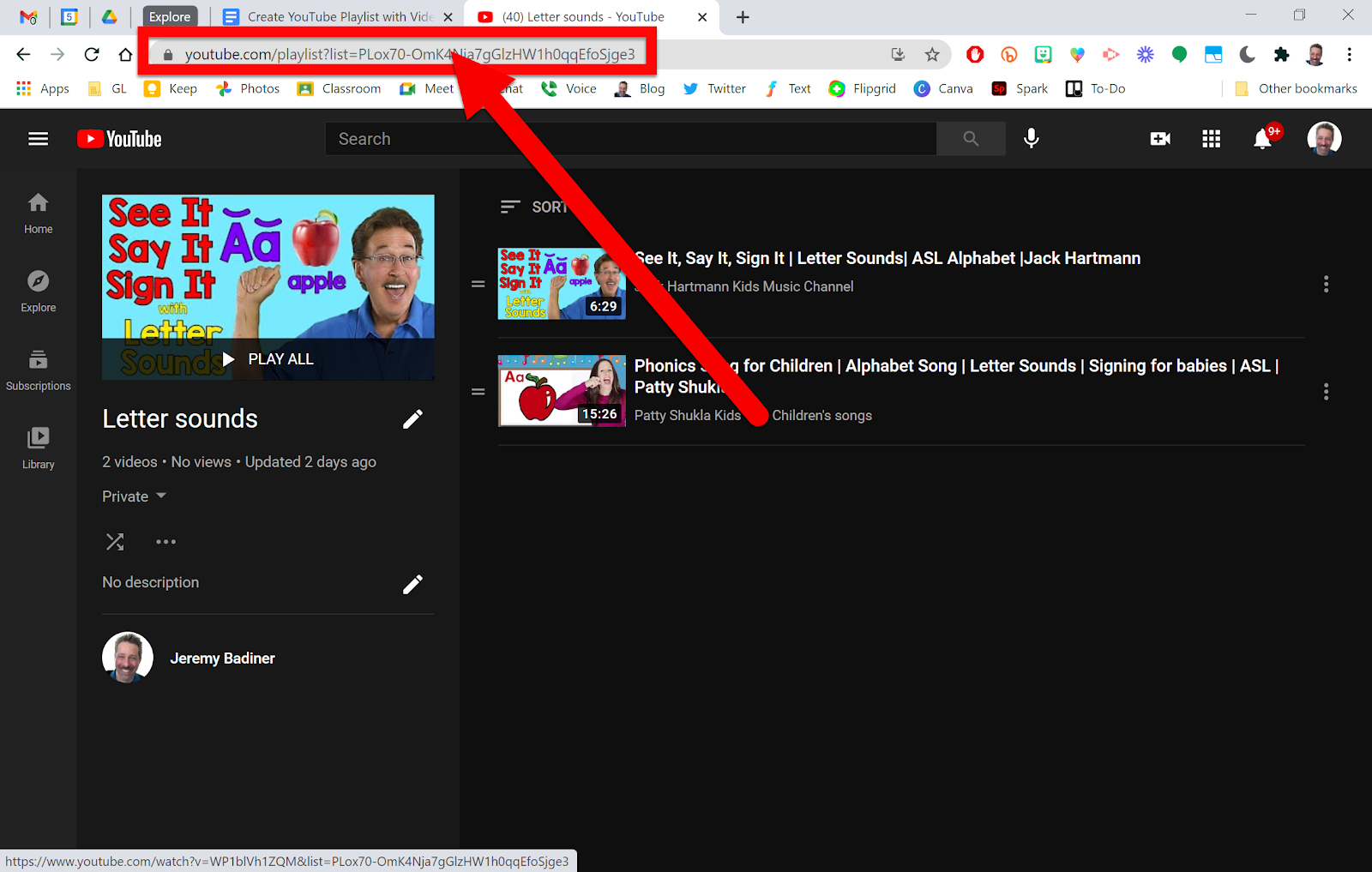This screenshot has width=1372, height=872.
Task: Open the notifications bell
Action: pyautogui.click(x=1263, y=139)
